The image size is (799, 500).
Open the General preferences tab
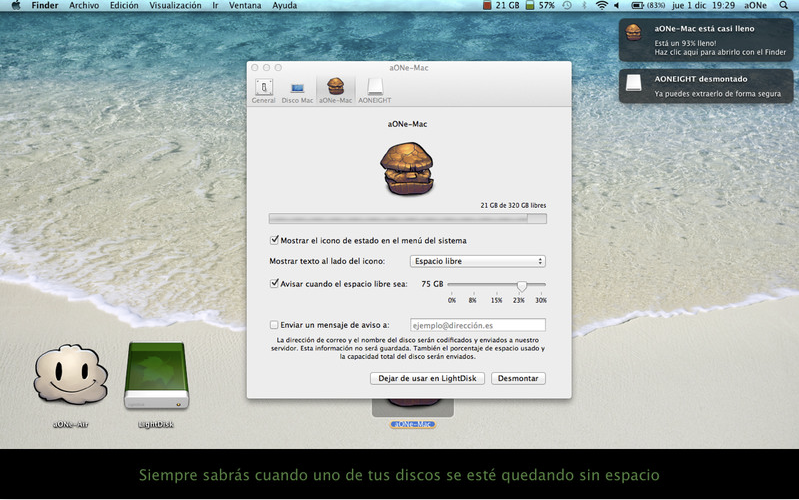click(x=263, y=91)
